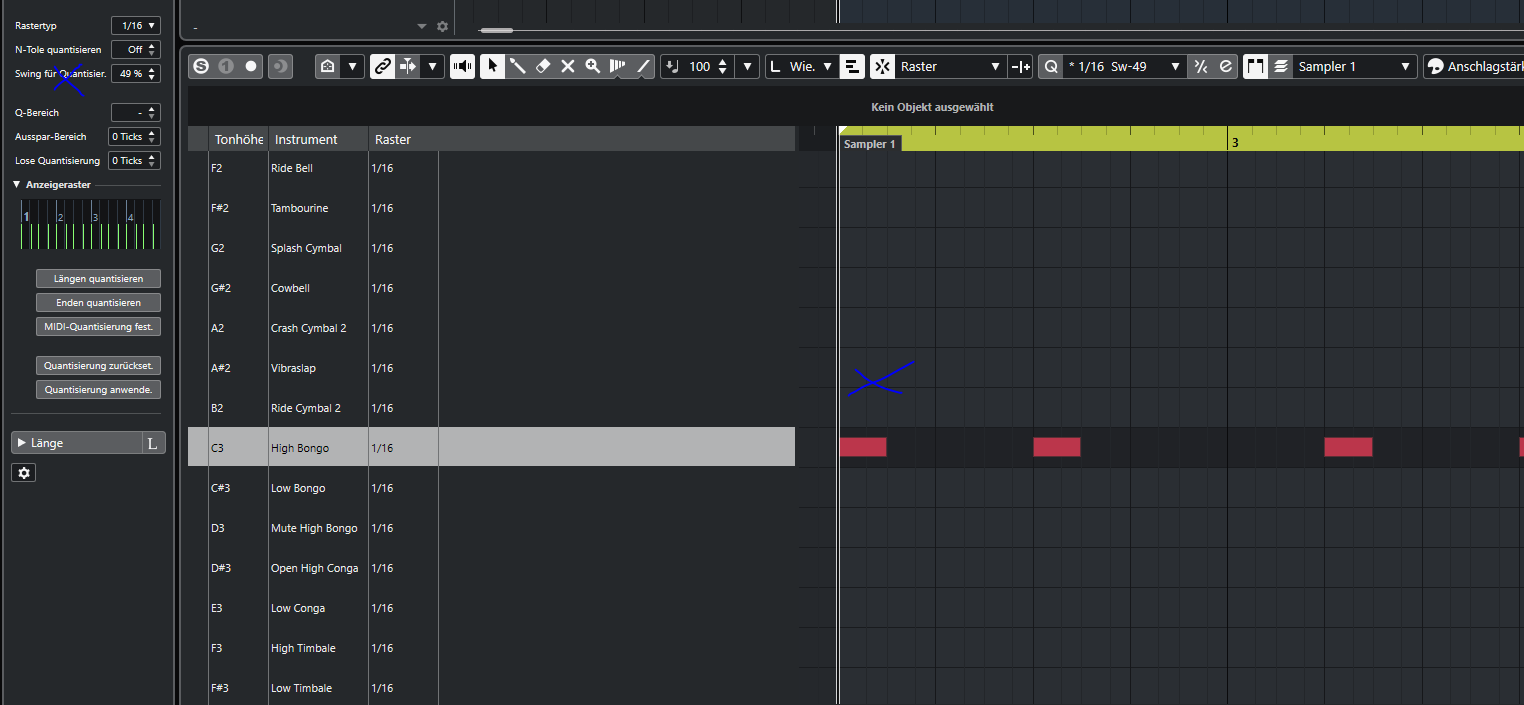Click the stacked layers icon beside Sampler 1
The width and height of the screenshot is (1524, 705).
pos(1281,66)
